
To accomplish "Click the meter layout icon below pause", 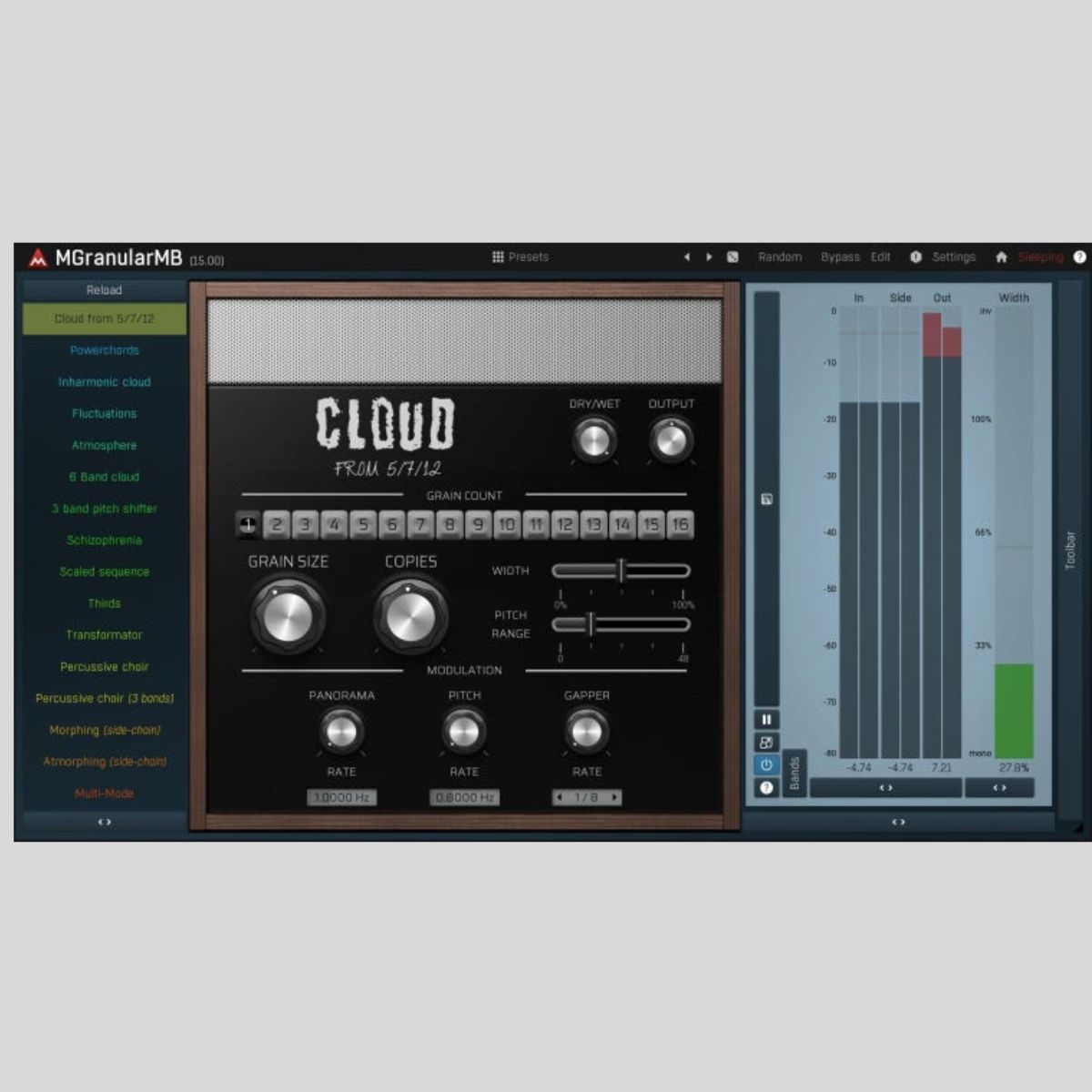I will tap(766, 743).
